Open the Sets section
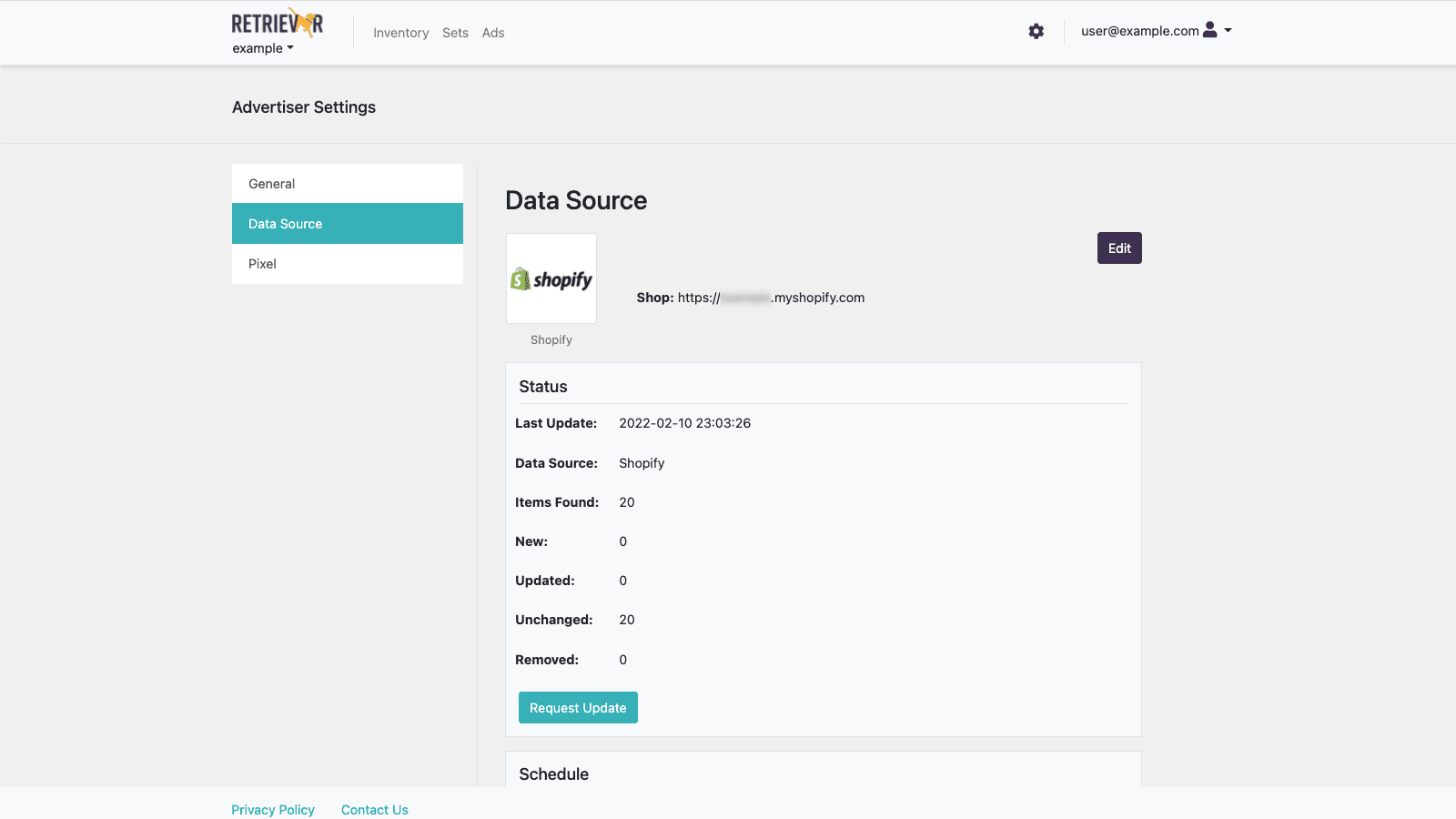This screenshot has width=1456, height=819. click(x=455, y=33)
